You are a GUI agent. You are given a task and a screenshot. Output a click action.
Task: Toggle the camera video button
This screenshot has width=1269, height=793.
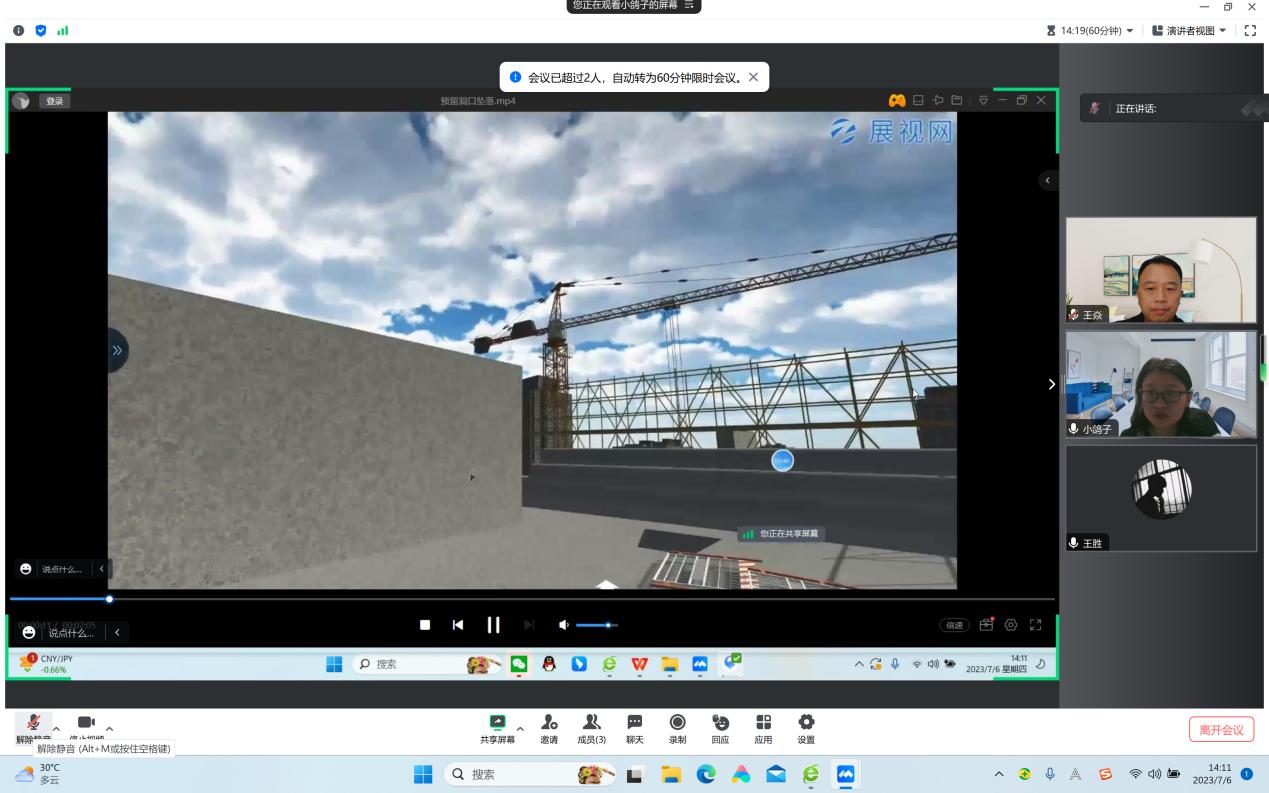[86, 723]
